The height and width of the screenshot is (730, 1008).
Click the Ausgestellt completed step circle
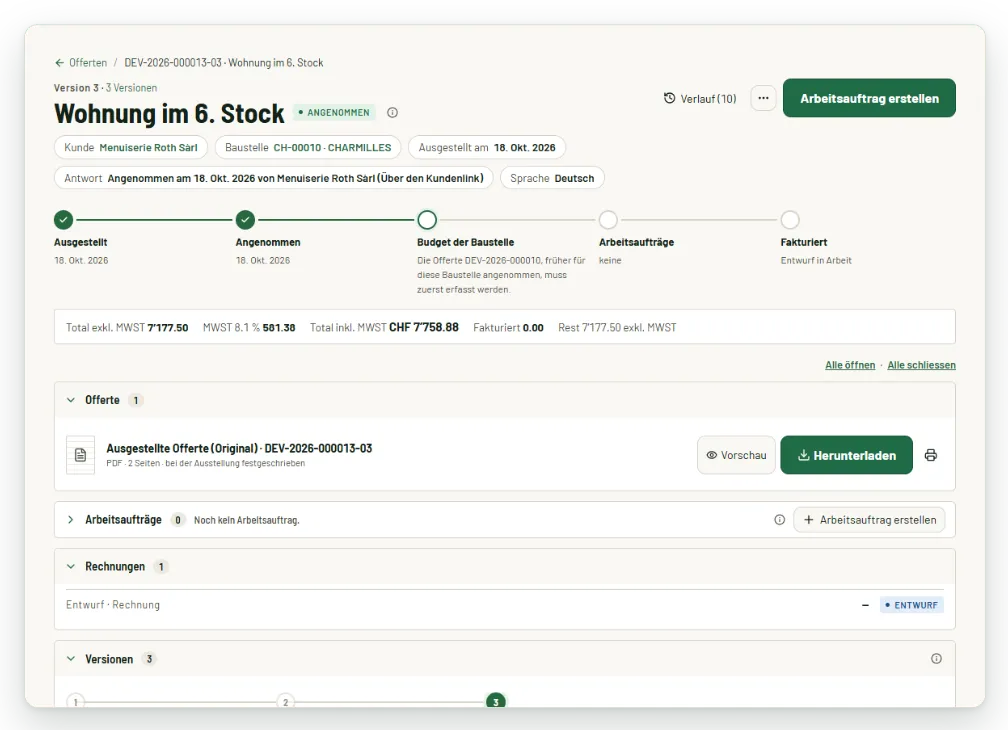[64, 220]
